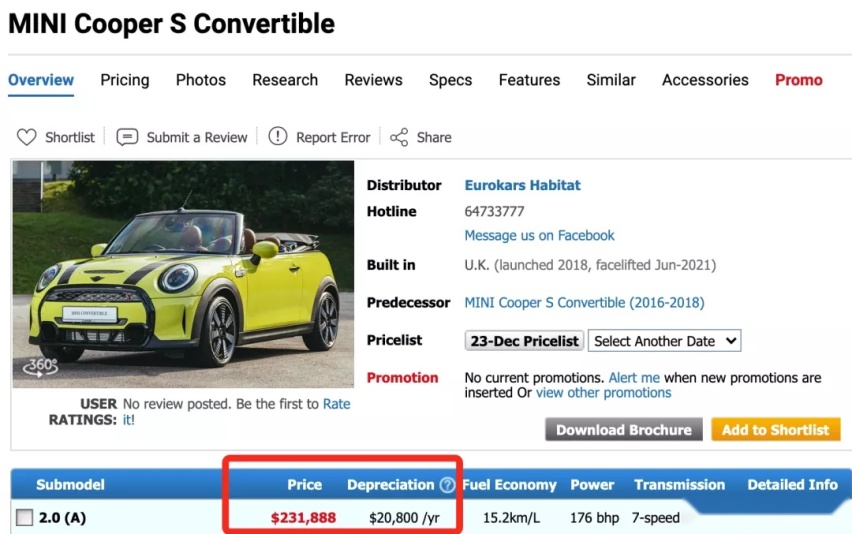Click the Transmission column header

pyautogui.click(x=679, y=485)
